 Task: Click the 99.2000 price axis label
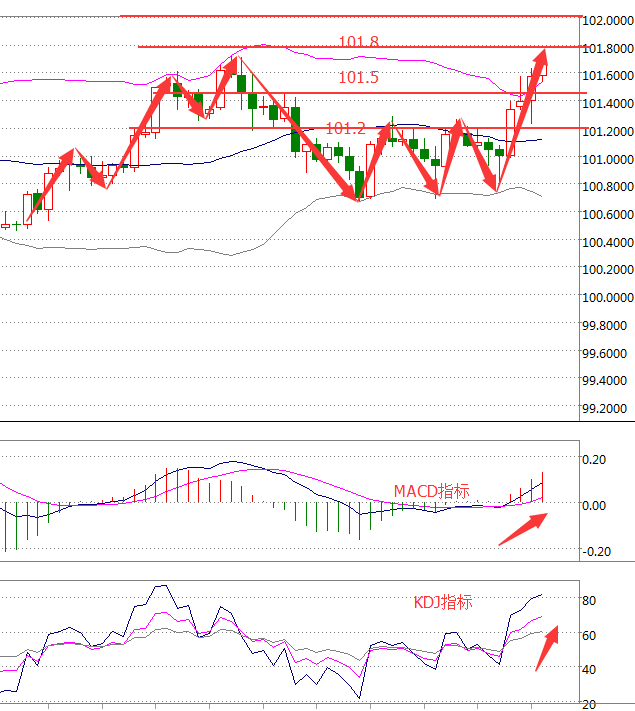(x=604, y=409)
